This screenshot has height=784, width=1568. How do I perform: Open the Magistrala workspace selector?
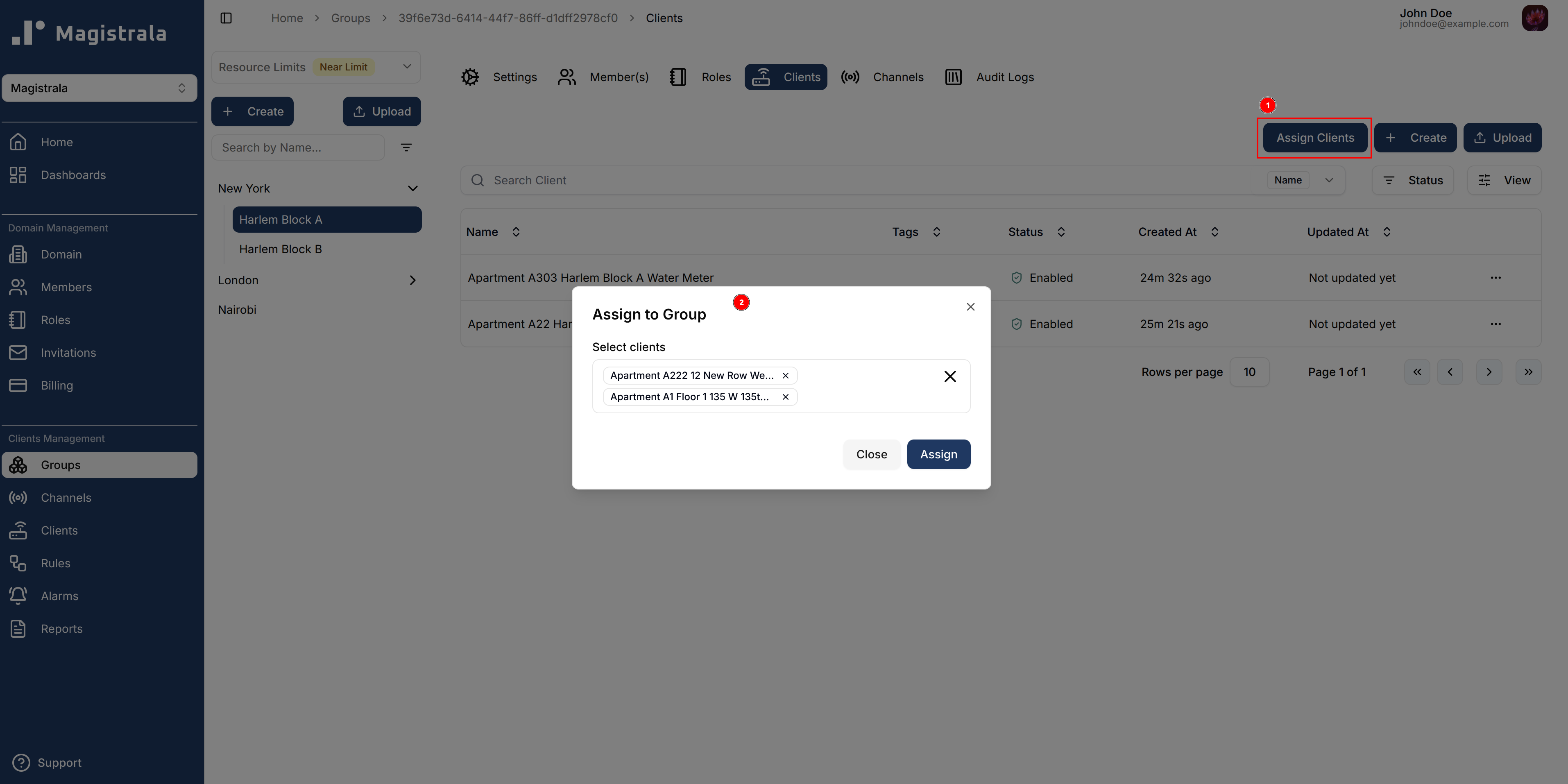click(99, 88)
